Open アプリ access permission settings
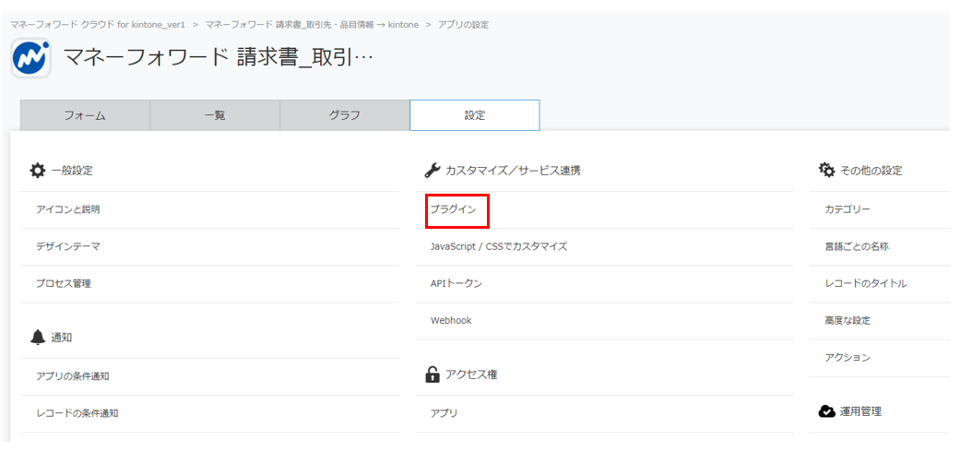 click(x=444, y=413)
